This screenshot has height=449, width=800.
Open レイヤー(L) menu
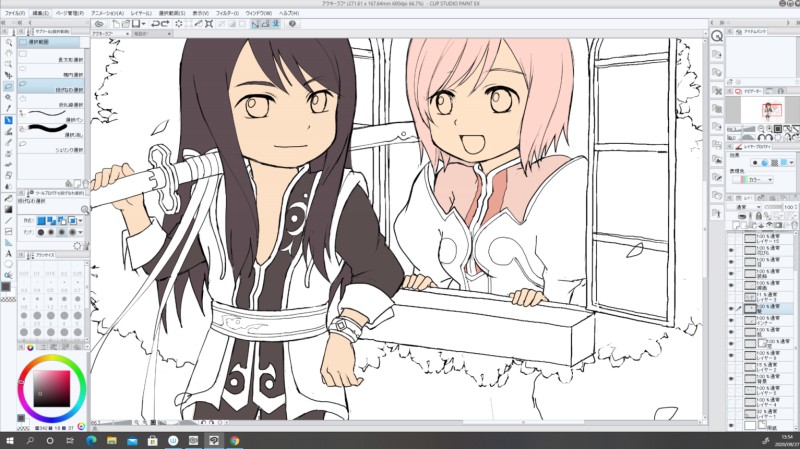click(141, 13)
